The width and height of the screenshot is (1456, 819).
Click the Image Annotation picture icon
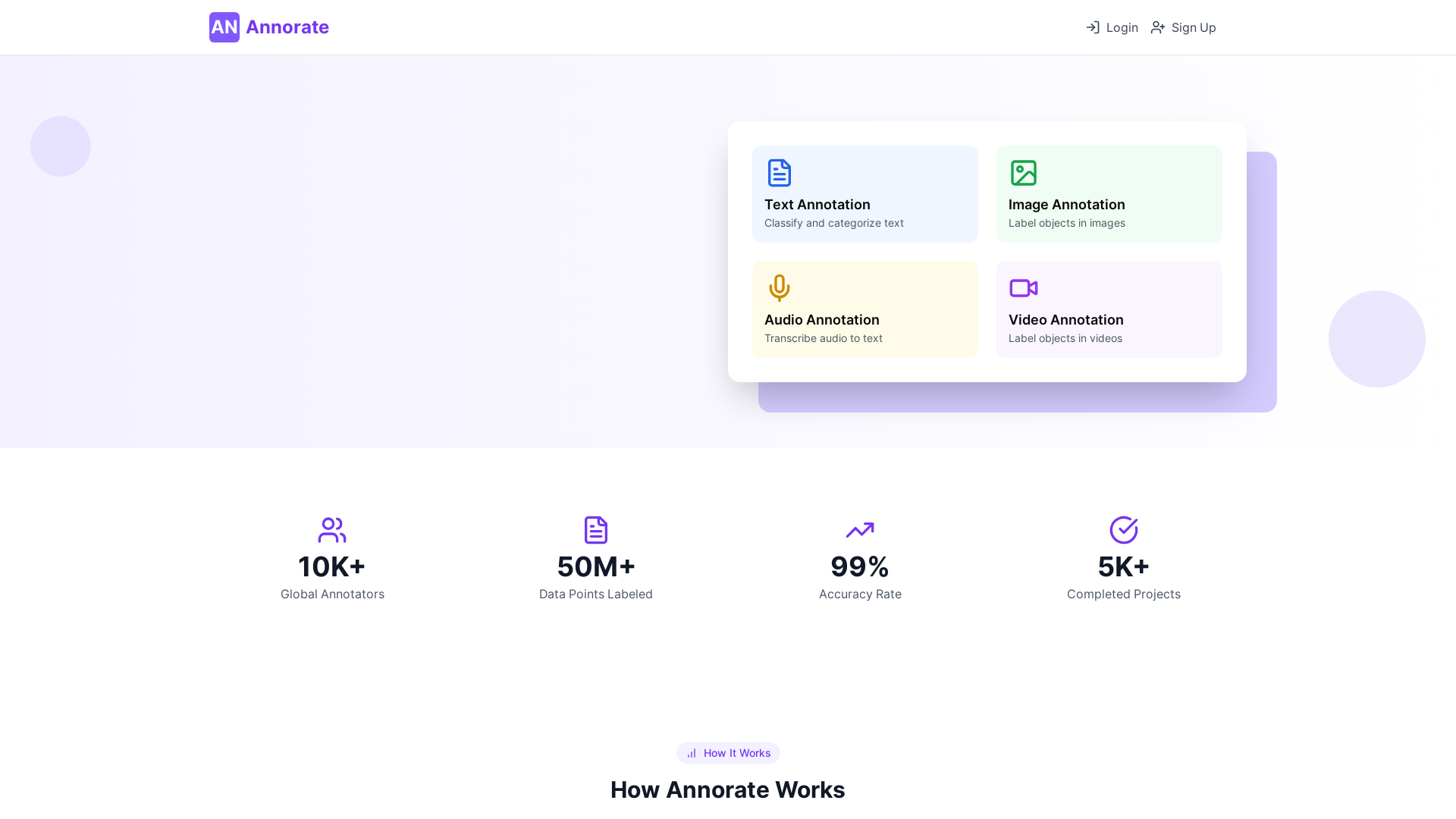click(x=1023, y=172)
